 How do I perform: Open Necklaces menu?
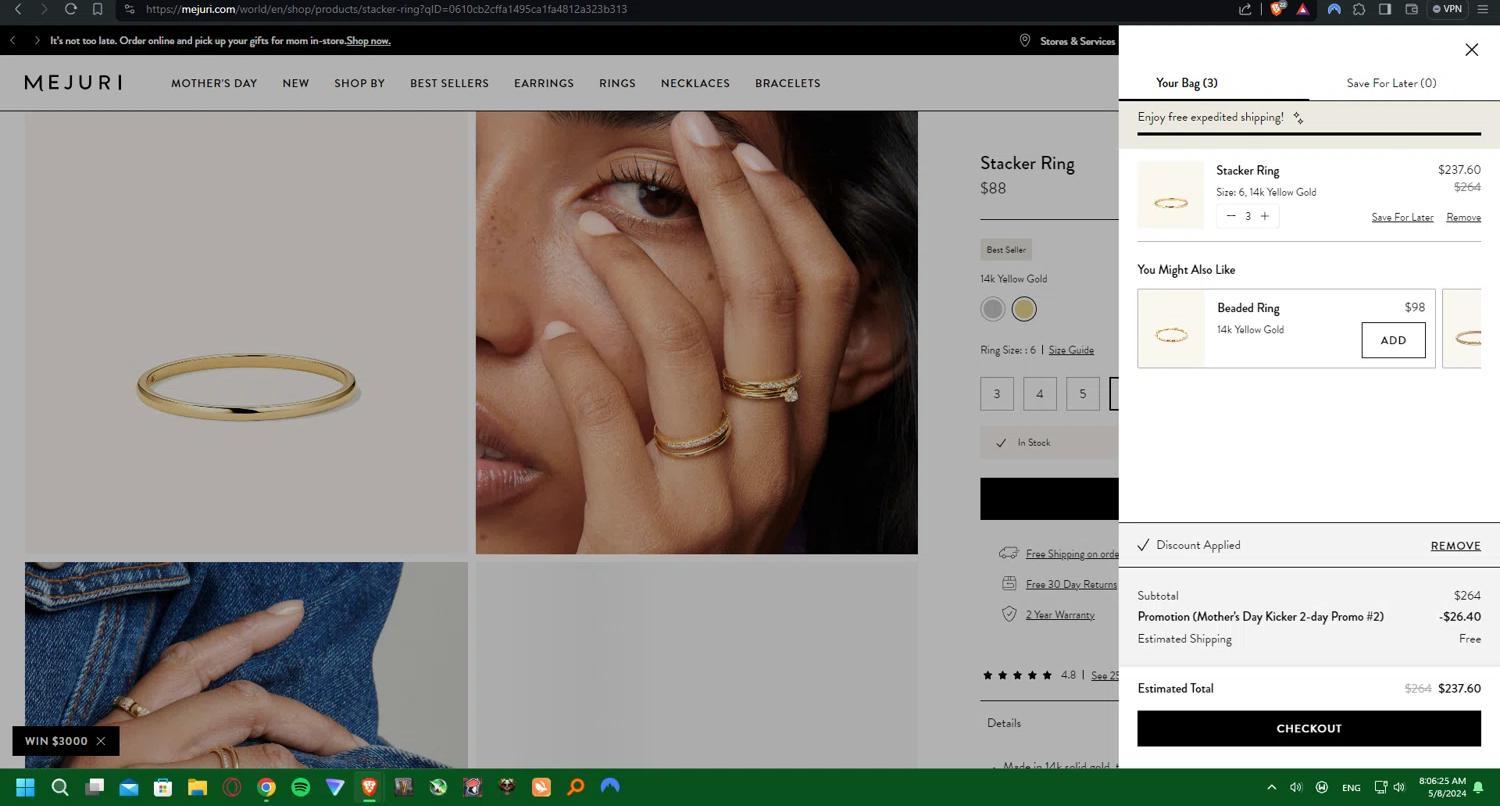coord(695,83)
